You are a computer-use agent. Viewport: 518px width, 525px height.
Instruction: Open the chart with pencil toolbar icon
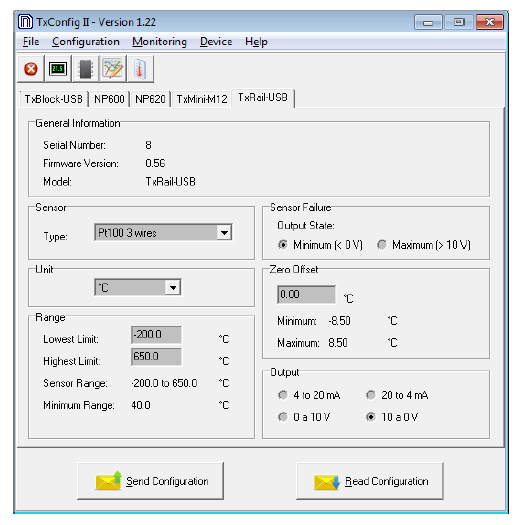(113, 69)
